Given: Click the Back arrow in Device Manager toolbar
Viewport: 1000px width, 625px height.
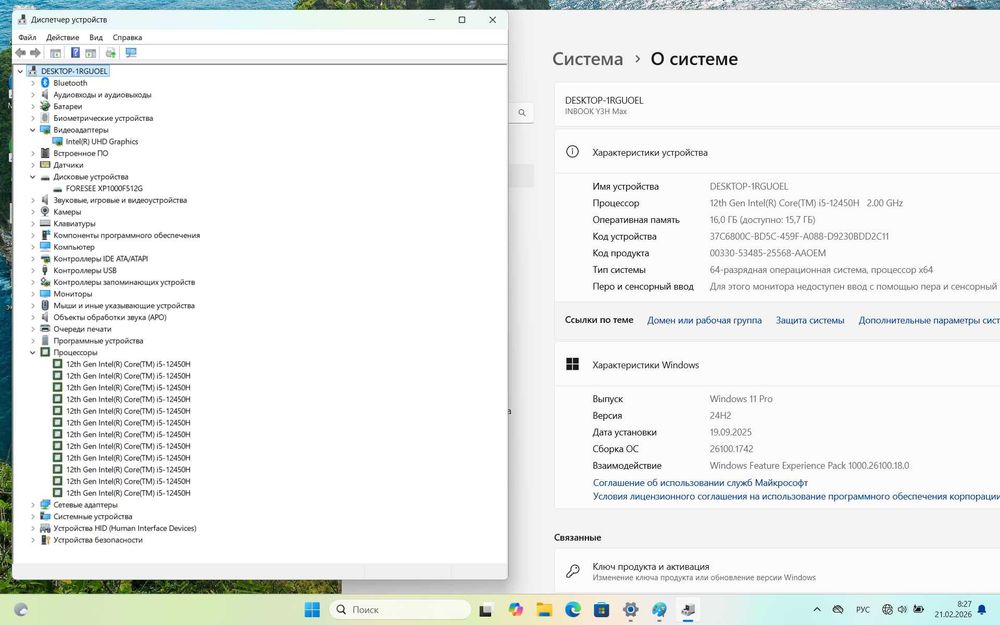Looking at the screenshot, I should 20,53.
